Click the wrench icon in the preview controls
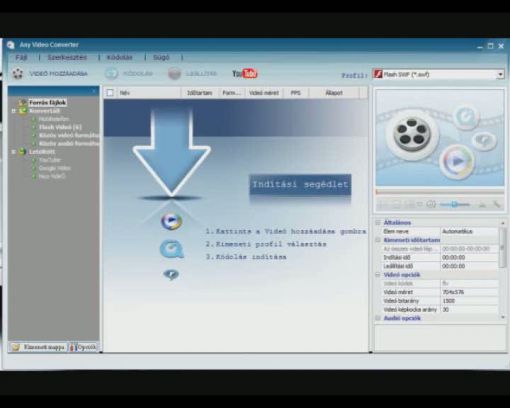The height and width of the screenshot is (408, 510). click(x=497, y=204)
